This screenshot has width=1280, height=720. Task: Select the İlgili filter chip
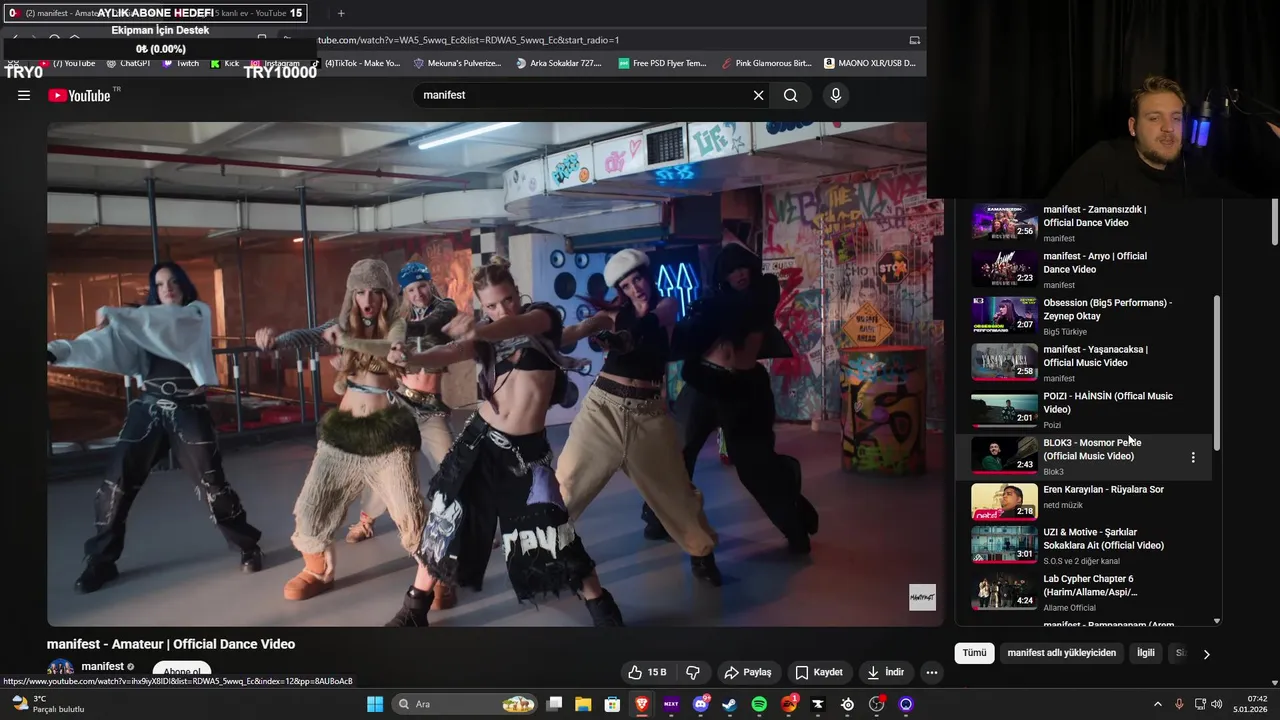coord(1145,653)
